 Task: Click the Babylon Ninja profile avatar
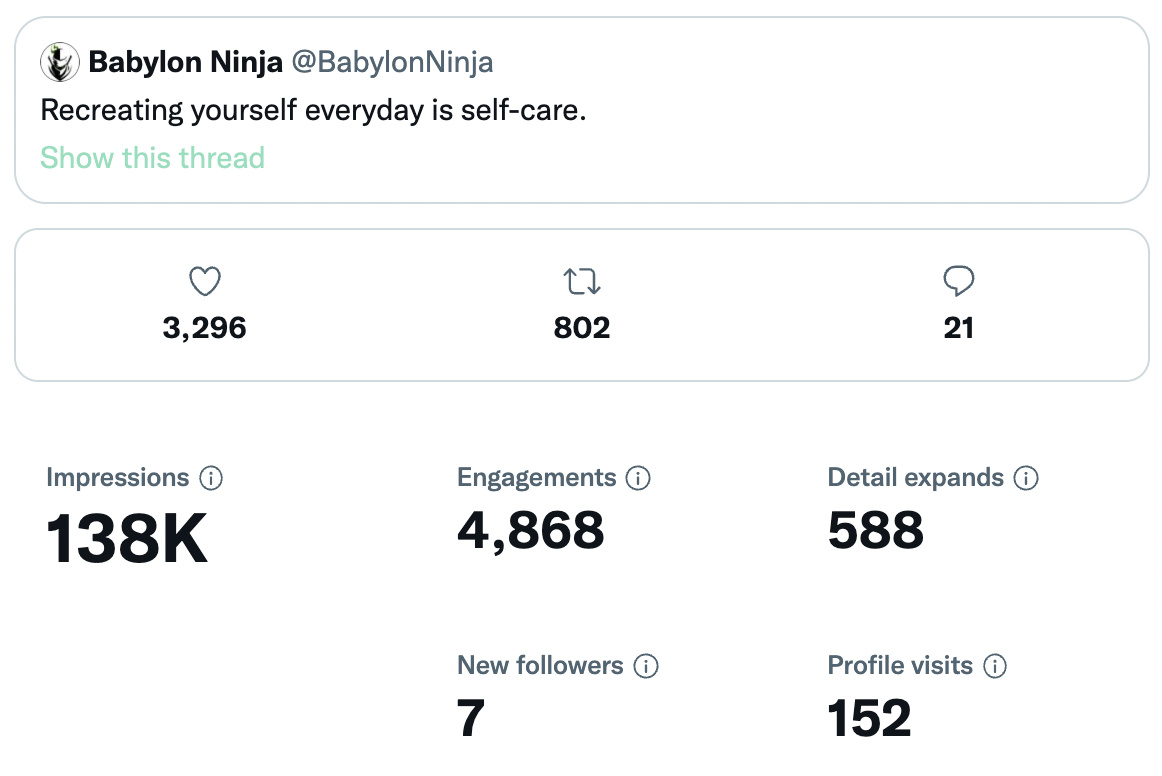[x=60, y=64]
